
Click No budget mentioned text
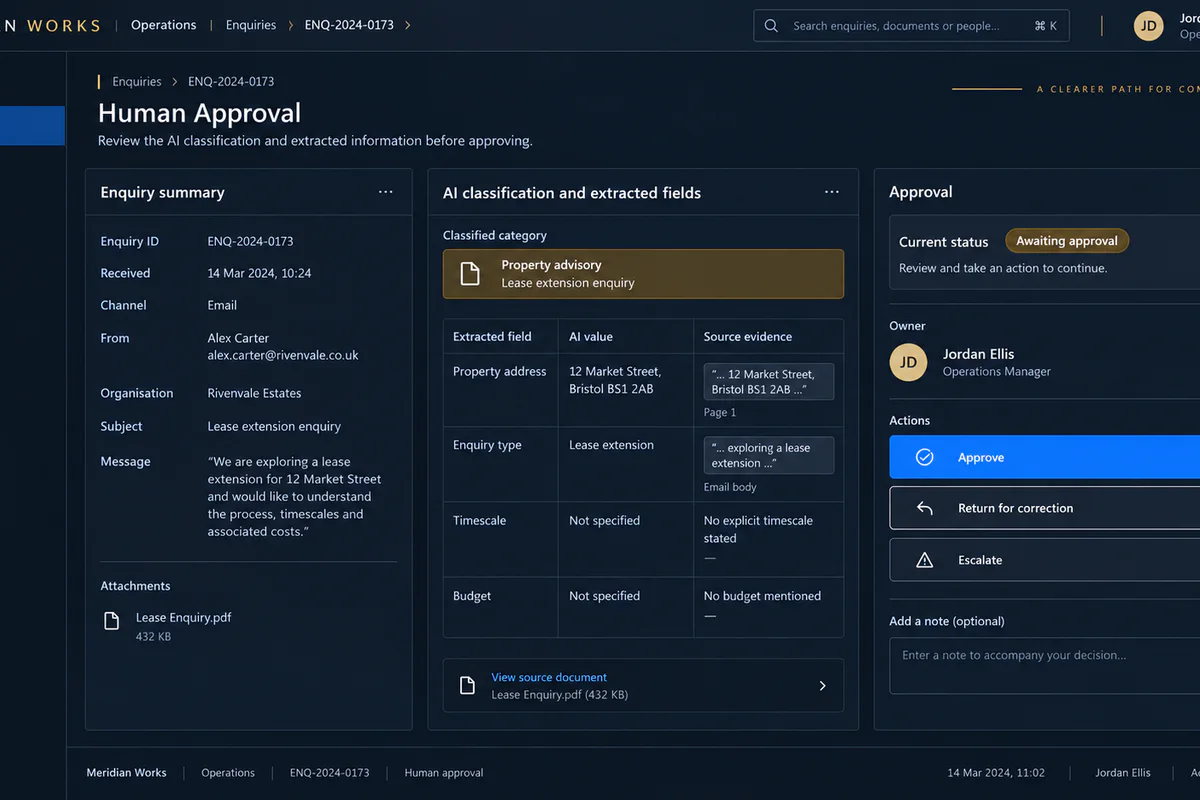click(x=762, y=596)
